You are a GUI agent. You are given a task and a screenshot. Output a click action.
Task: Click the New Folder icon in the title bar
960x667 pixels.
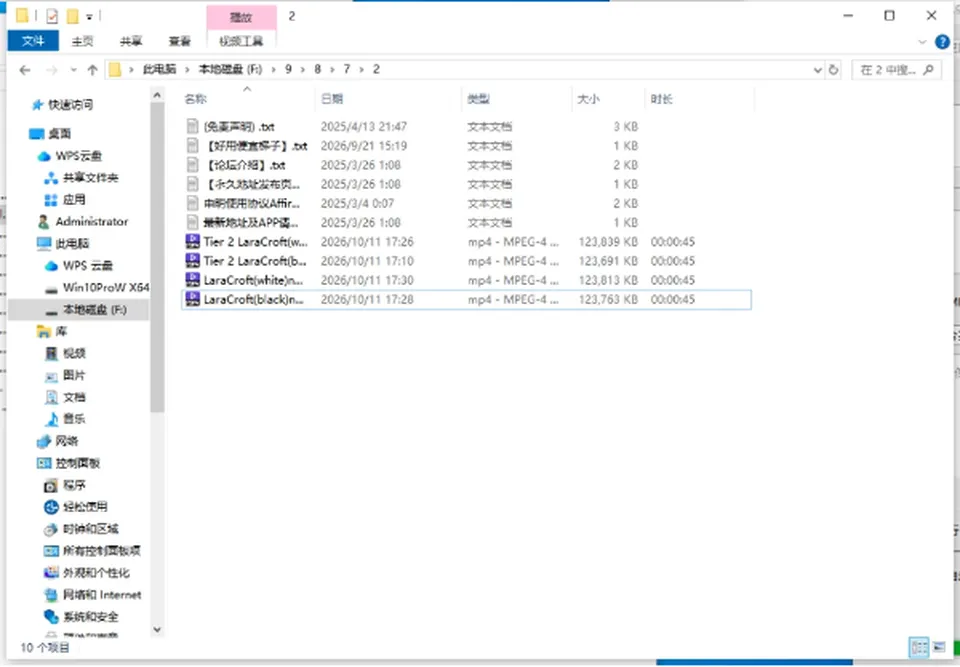point(73,16)
